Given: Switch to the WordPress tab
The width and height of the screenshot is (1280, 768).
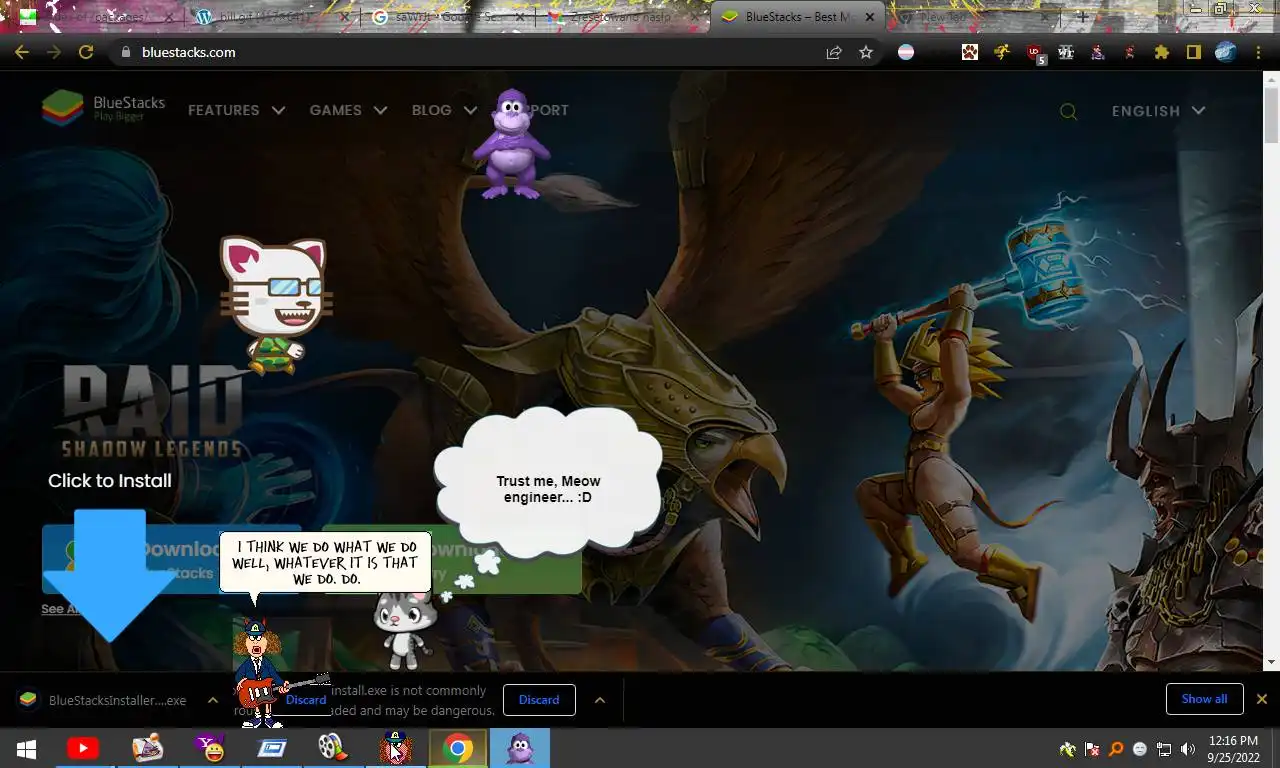Looking at the screenshot, I should tap(270, 17).
